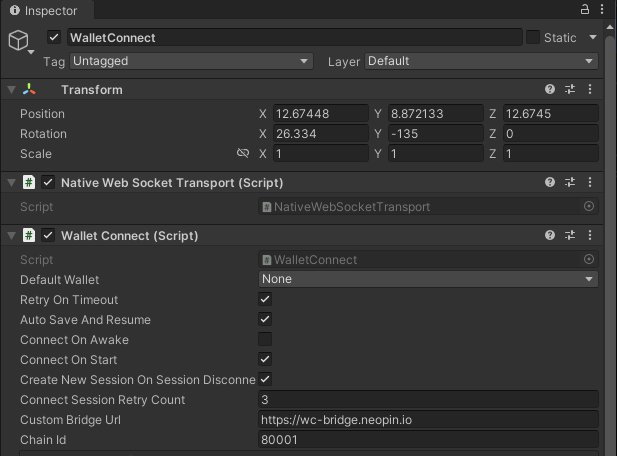Screen dimensions: 617x456
Task: Collapse the Transform component foldout
Action: pyautogui.click(x=12, y=90)
